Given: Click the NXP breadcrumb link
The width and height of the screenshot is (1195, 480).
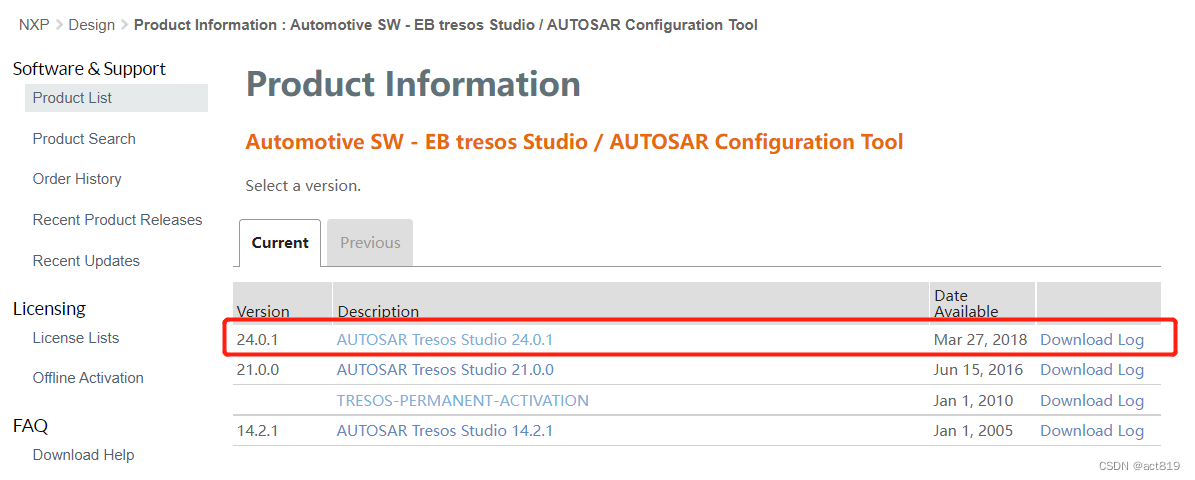Looking at the screenshot, I should pos(34,25).
